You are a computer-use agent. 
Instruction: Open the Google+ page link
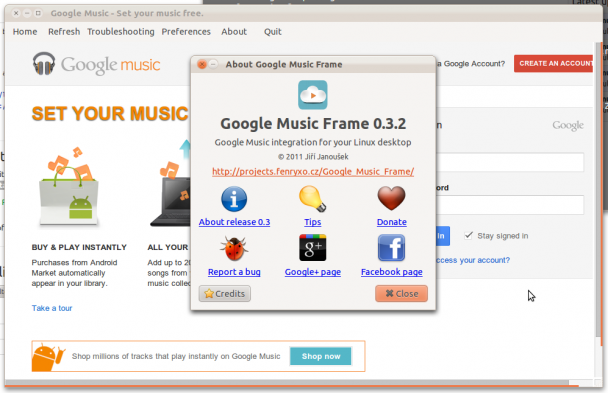point(313,272)
